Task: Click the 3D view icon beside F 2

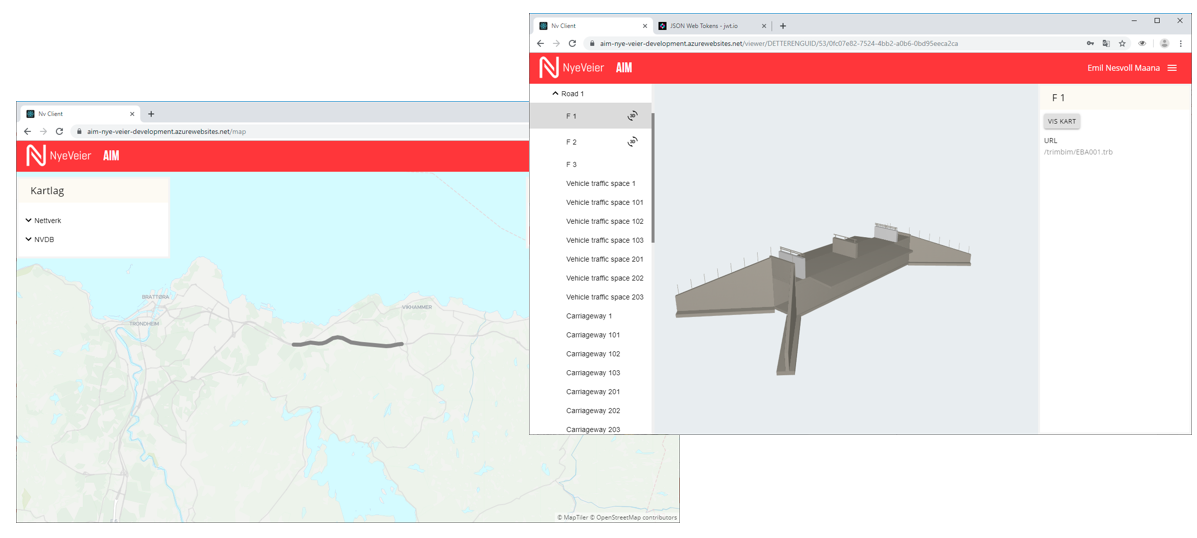Action: pyautogui.click(x=632, y=142)
